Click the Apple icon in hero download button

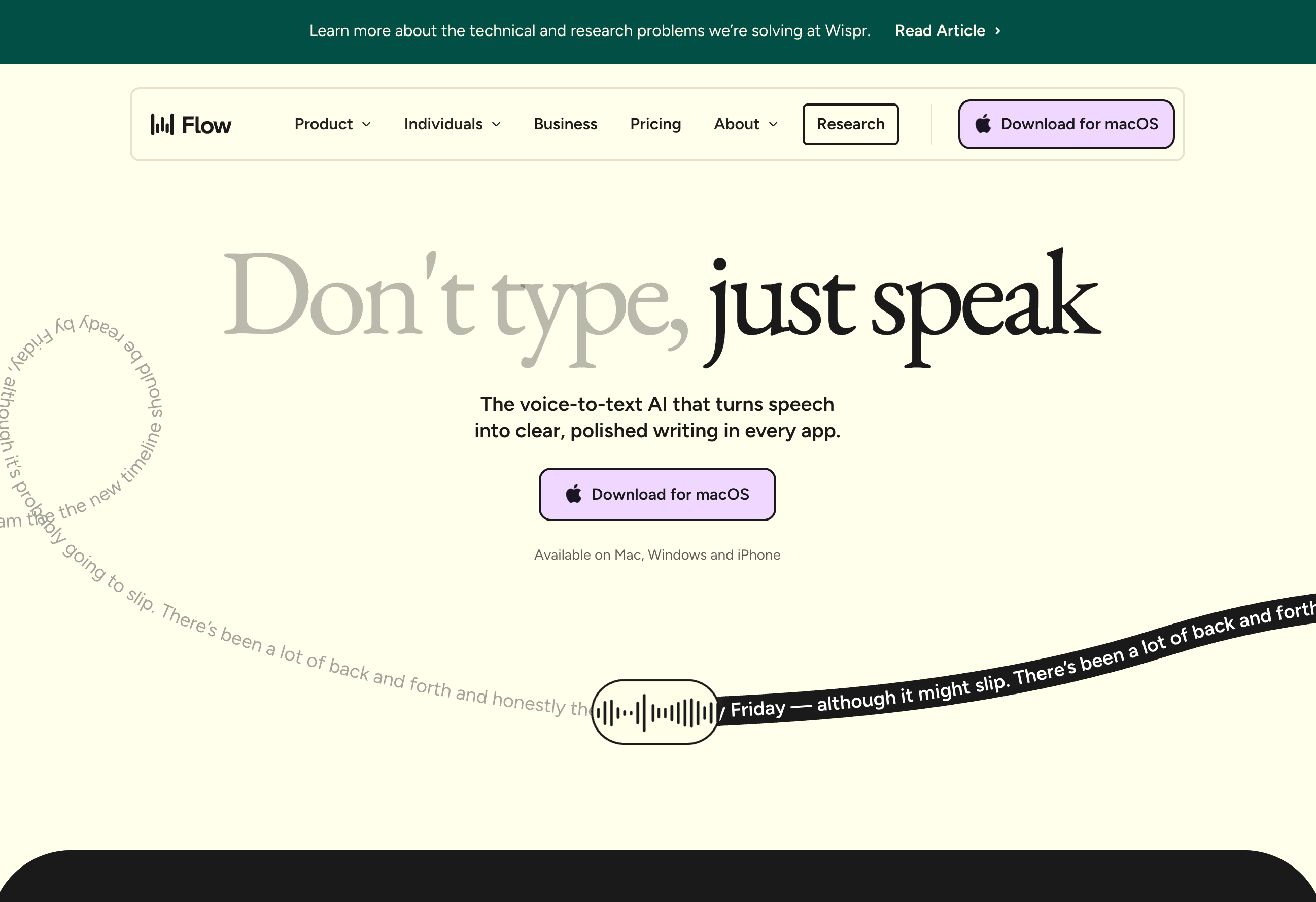coord(574,494)
